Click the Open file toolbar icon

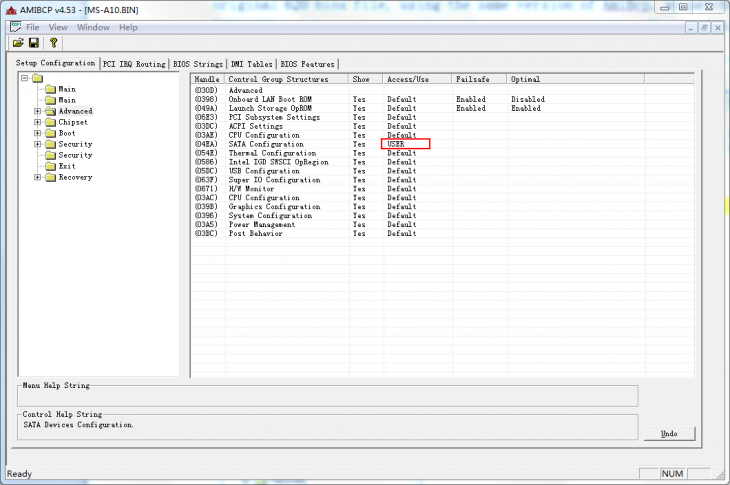point(18,43)
